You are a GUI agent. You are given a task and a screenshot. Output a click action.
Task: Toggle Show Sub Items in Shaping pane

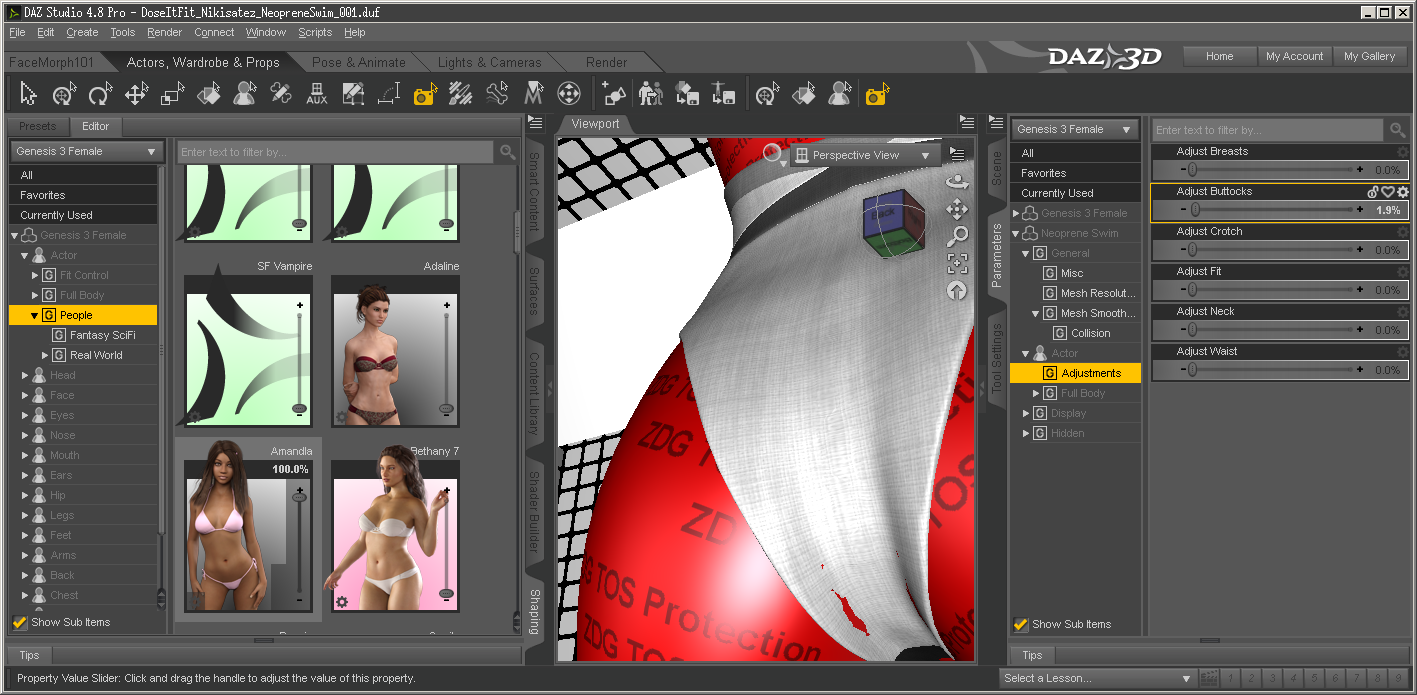click(19, 622)
